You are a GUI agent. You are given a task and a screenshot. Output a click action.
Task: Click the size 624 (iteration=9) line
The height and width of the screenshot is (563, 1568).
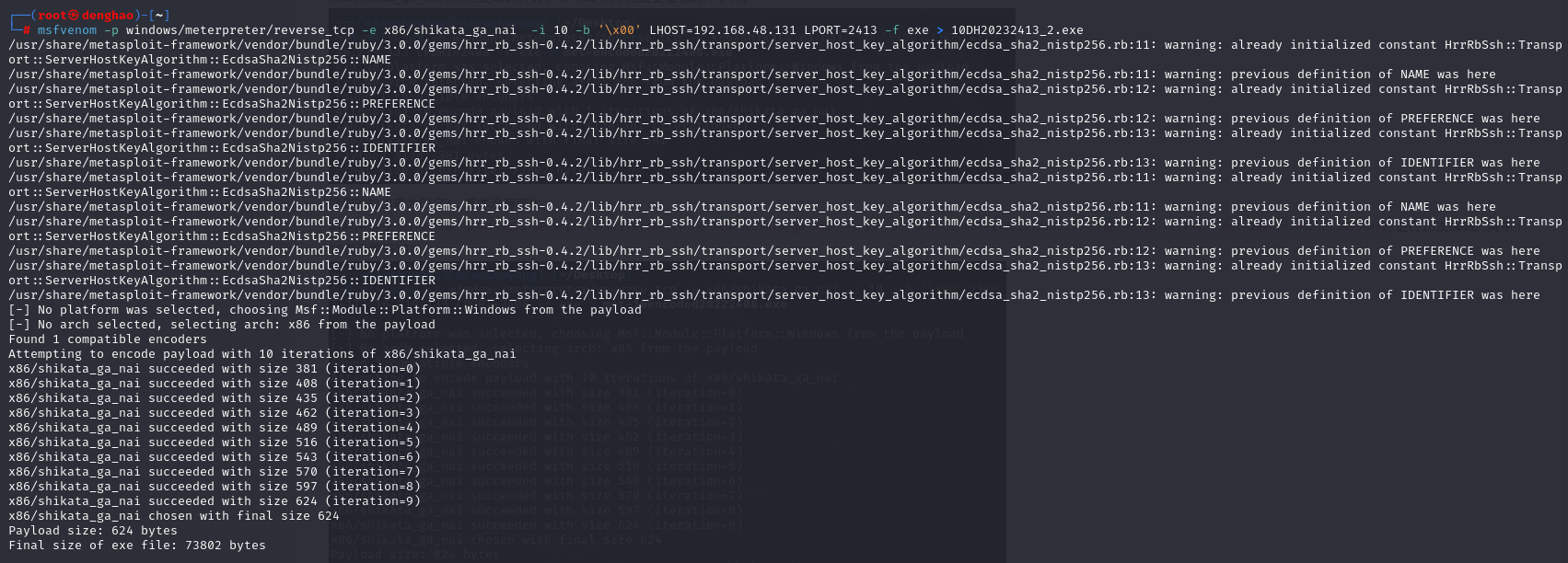pyautogui.click(x=215, y=501)
